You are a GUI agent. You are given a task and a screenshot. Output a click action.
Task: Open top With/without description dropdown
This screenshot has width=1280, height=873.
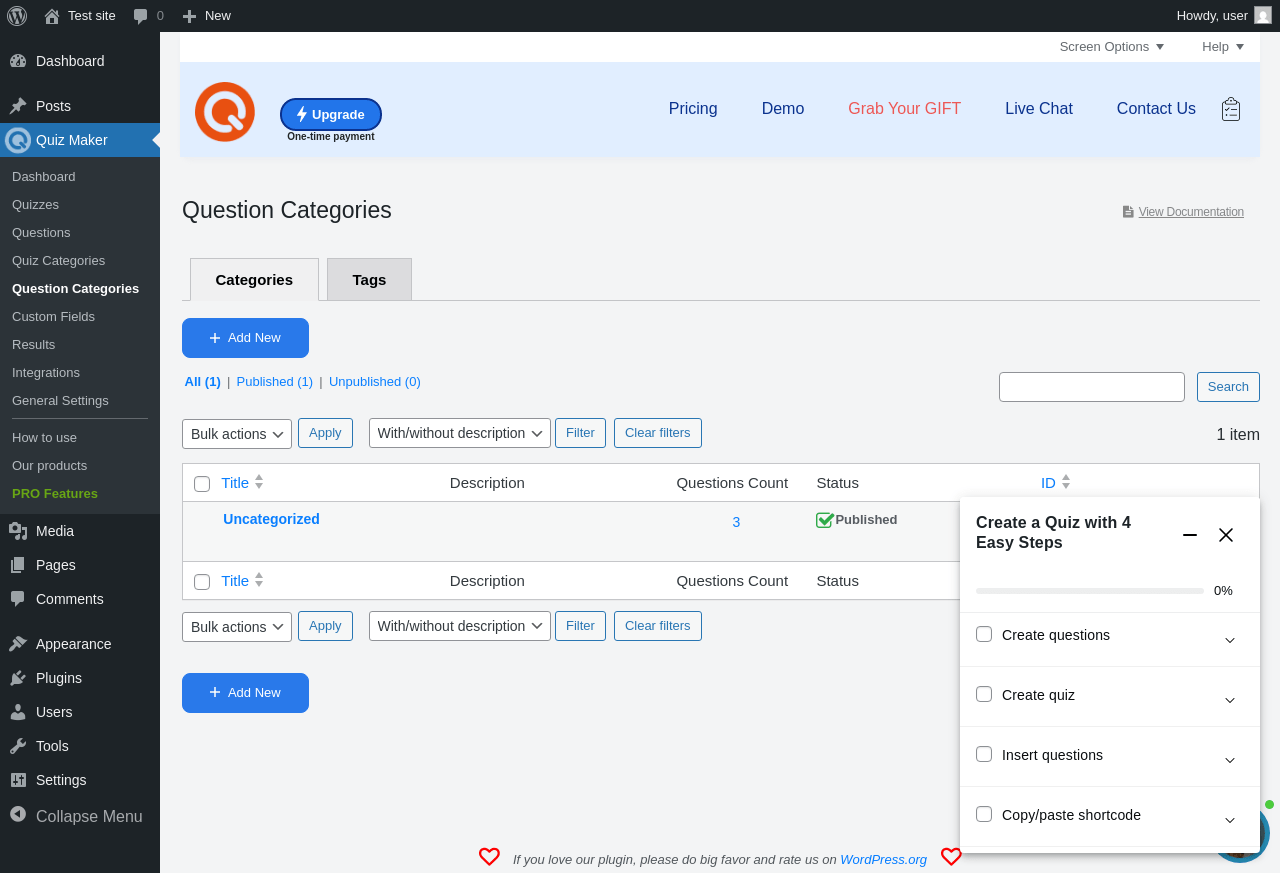(460, 434)
